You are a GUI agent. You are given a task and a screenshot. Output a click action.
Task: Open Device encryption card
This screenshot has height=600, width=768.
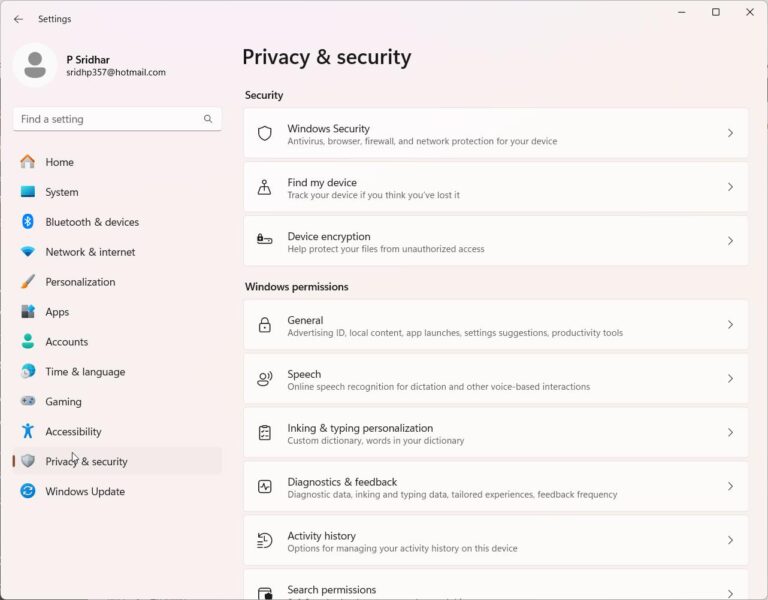pos(496,241)
